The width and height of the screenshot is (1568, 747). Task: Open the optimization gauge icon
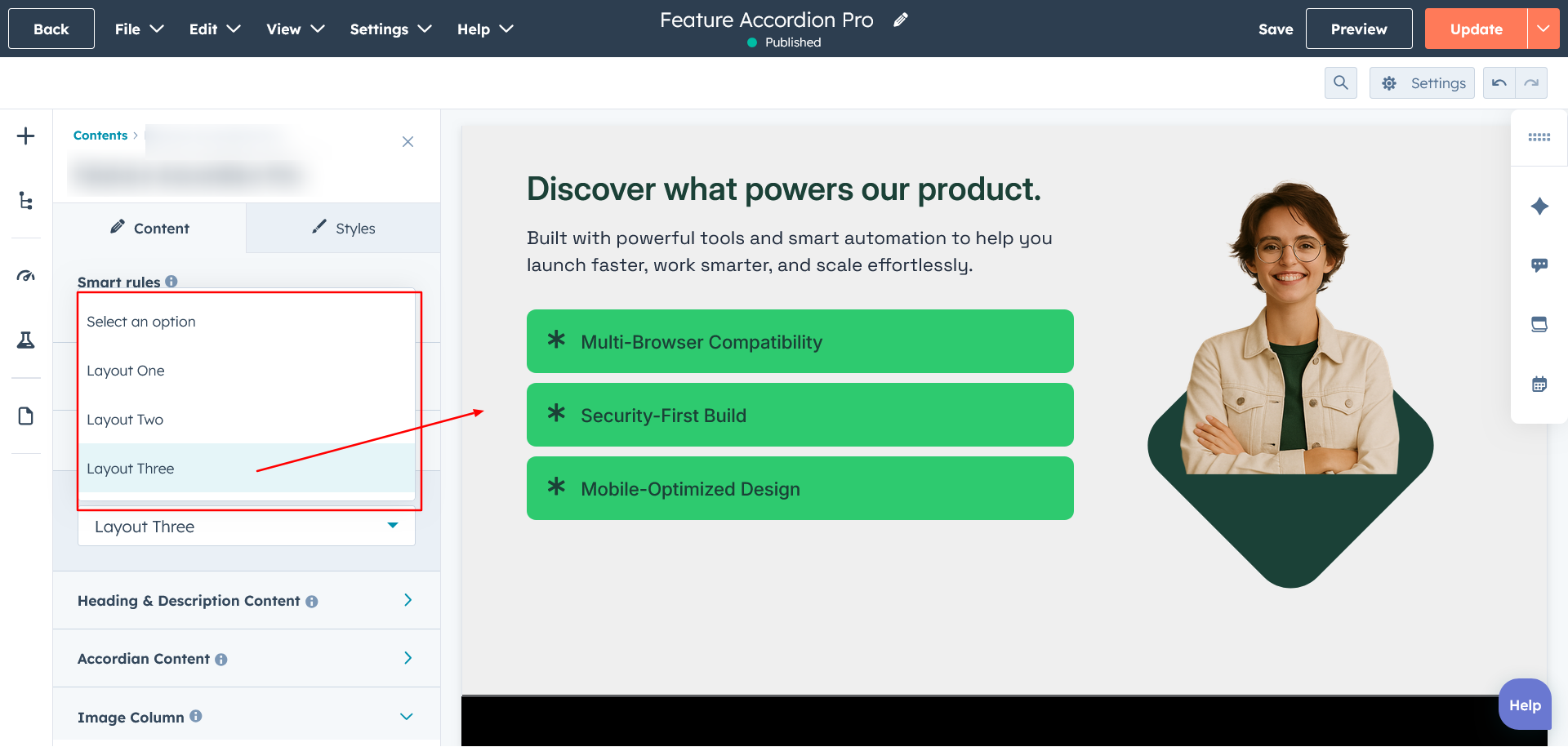(x=26, y=276)
